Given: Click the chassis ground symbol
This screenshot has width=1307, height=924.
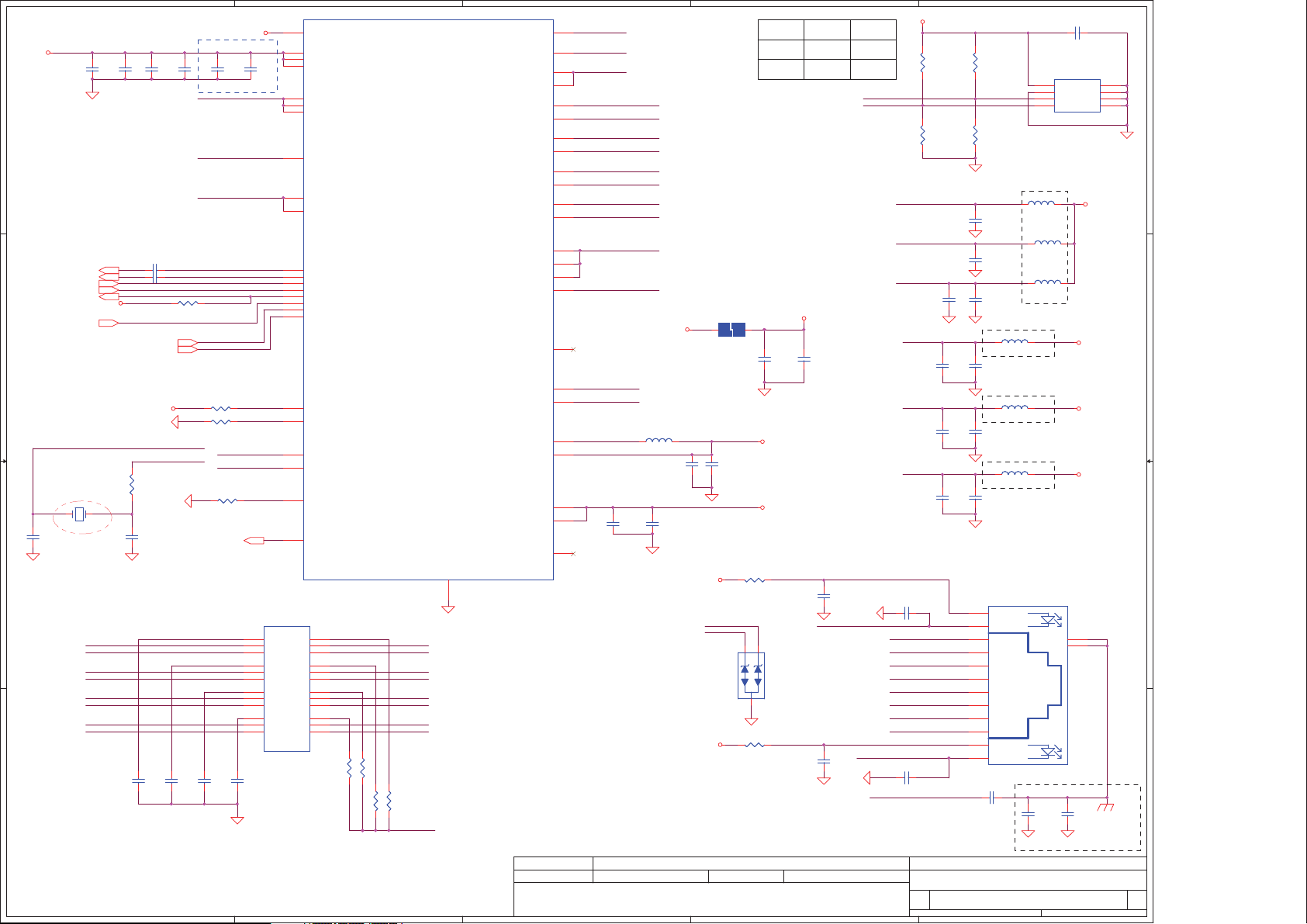Looking at the screenshot, I should 1107,807.
